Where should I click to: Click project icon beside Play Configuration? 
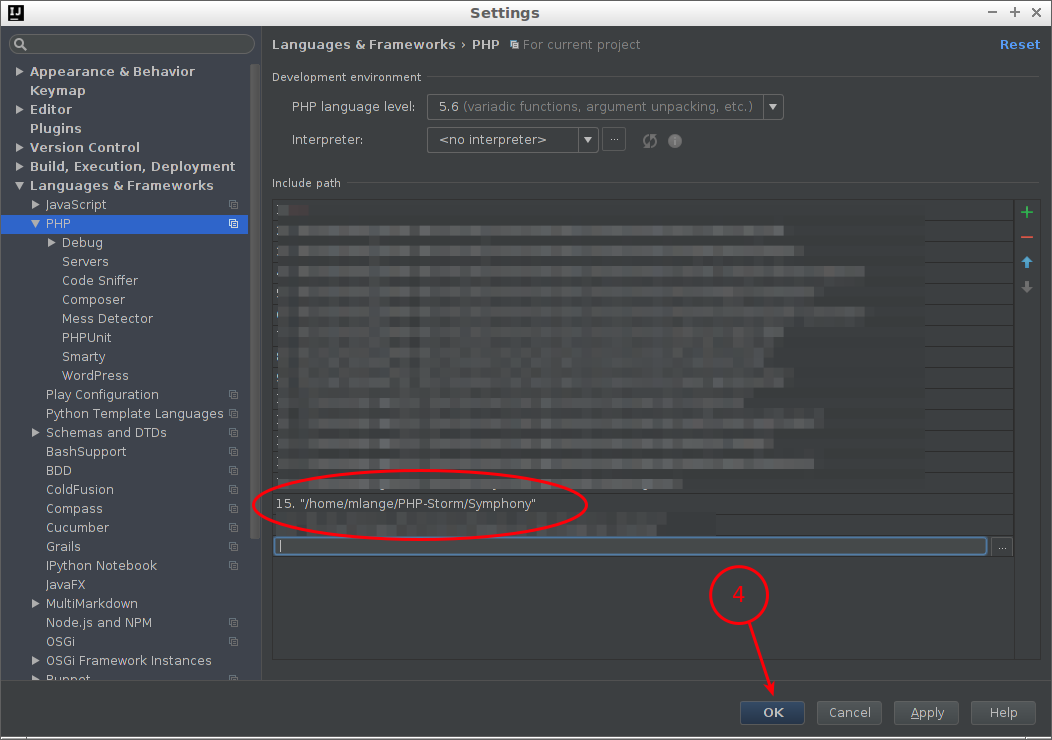point(233,394)
